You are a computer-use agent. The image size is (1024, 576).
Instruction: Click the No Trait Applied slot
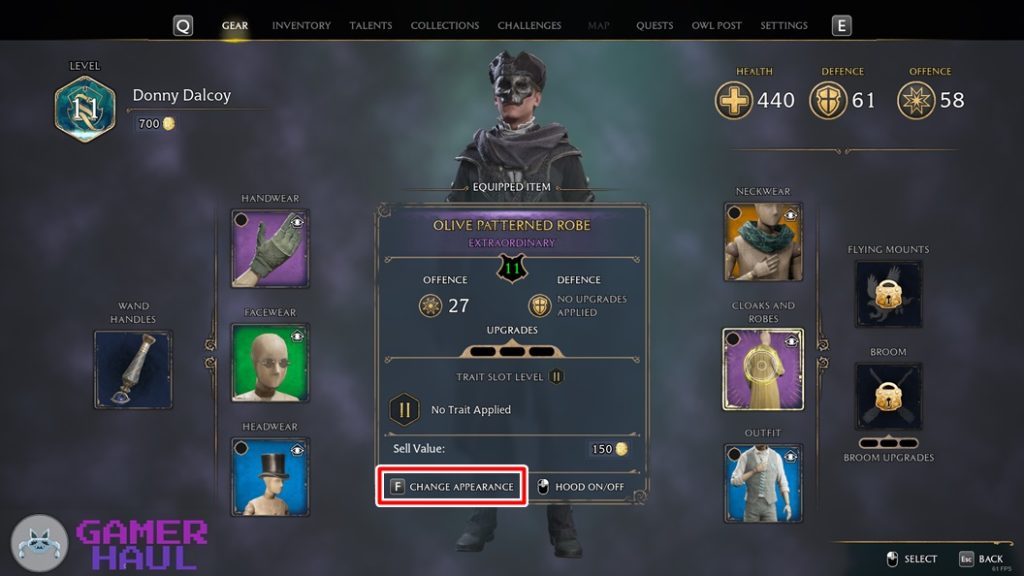click(x=451, y=409)
